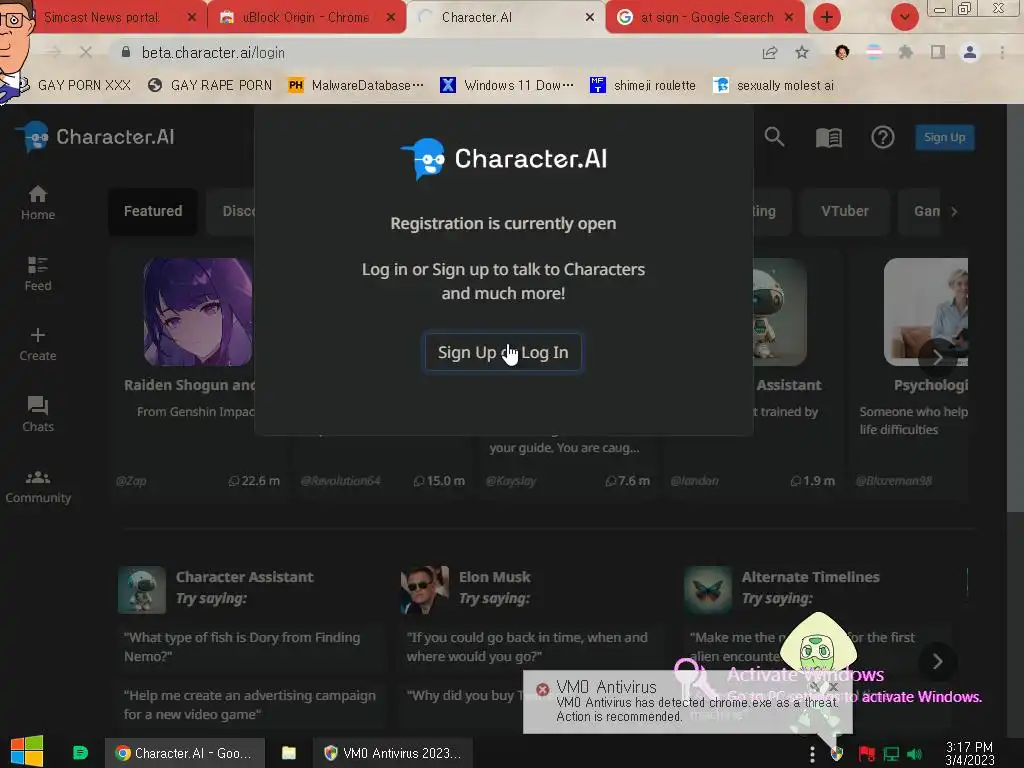Image resolution: width=1024 pixels, height=768 pixels.
Task: Open File Explorer from the taskbar
Action: pos(289,753)
